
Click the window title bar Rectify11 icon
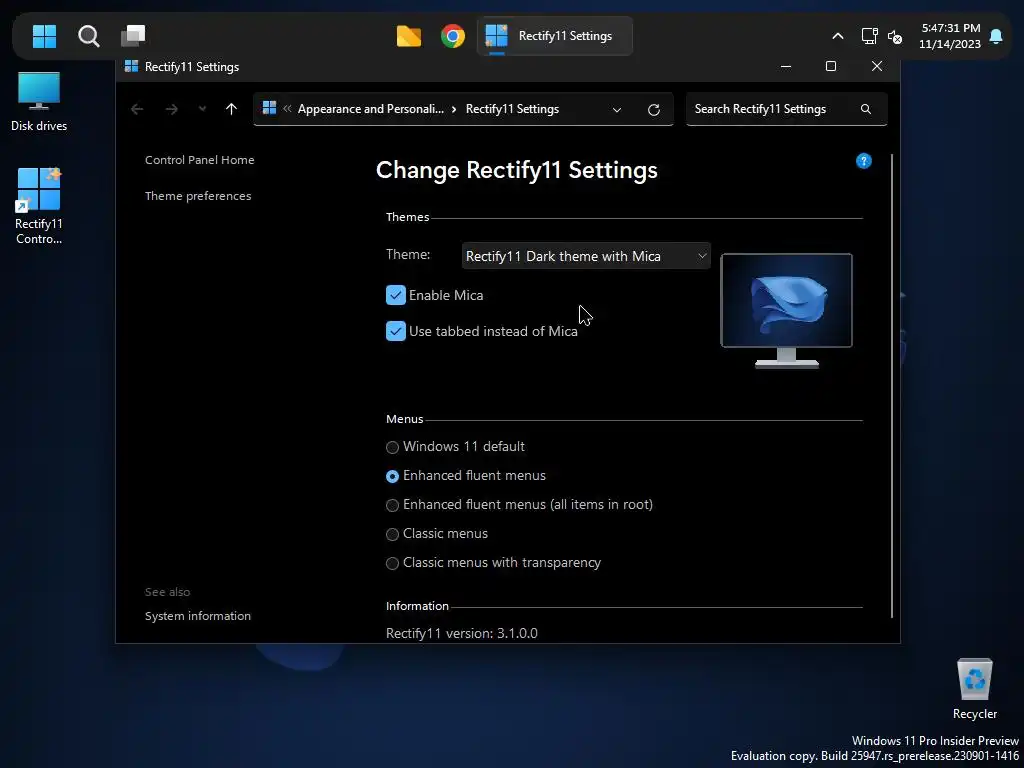[x=131, y=66]
